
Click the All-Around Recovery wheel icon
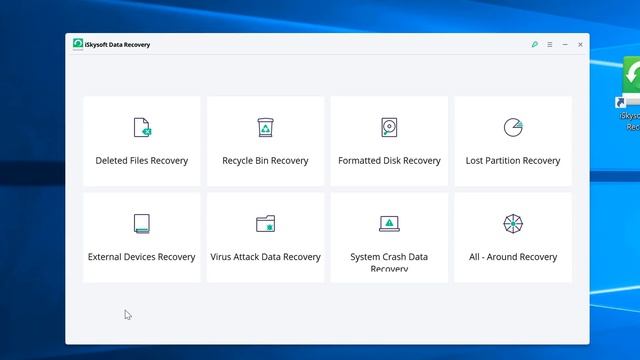[513, 224]
